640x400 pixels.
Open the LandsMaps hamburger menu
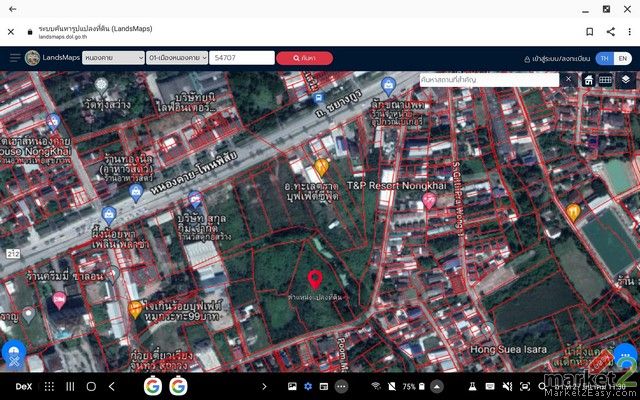(15, 58)
